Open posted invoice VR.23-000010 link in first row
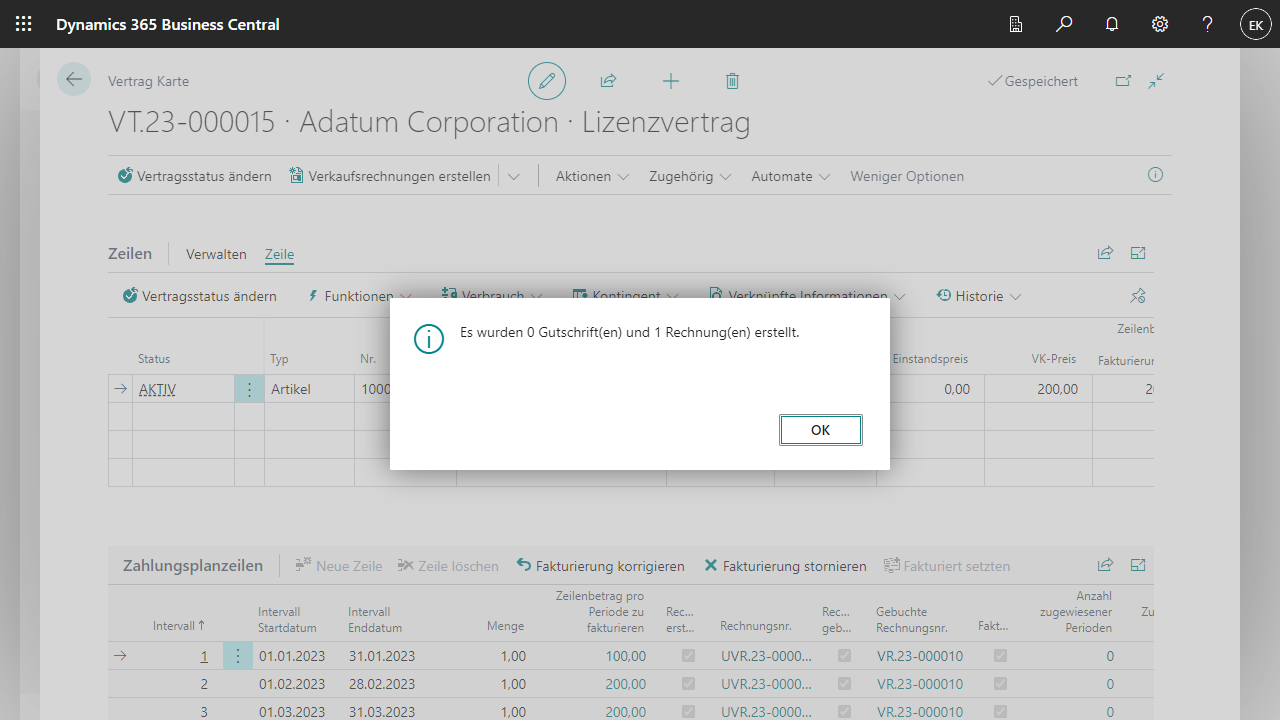This screenshot has width=1280, height=720. click(x=919, y=656)
